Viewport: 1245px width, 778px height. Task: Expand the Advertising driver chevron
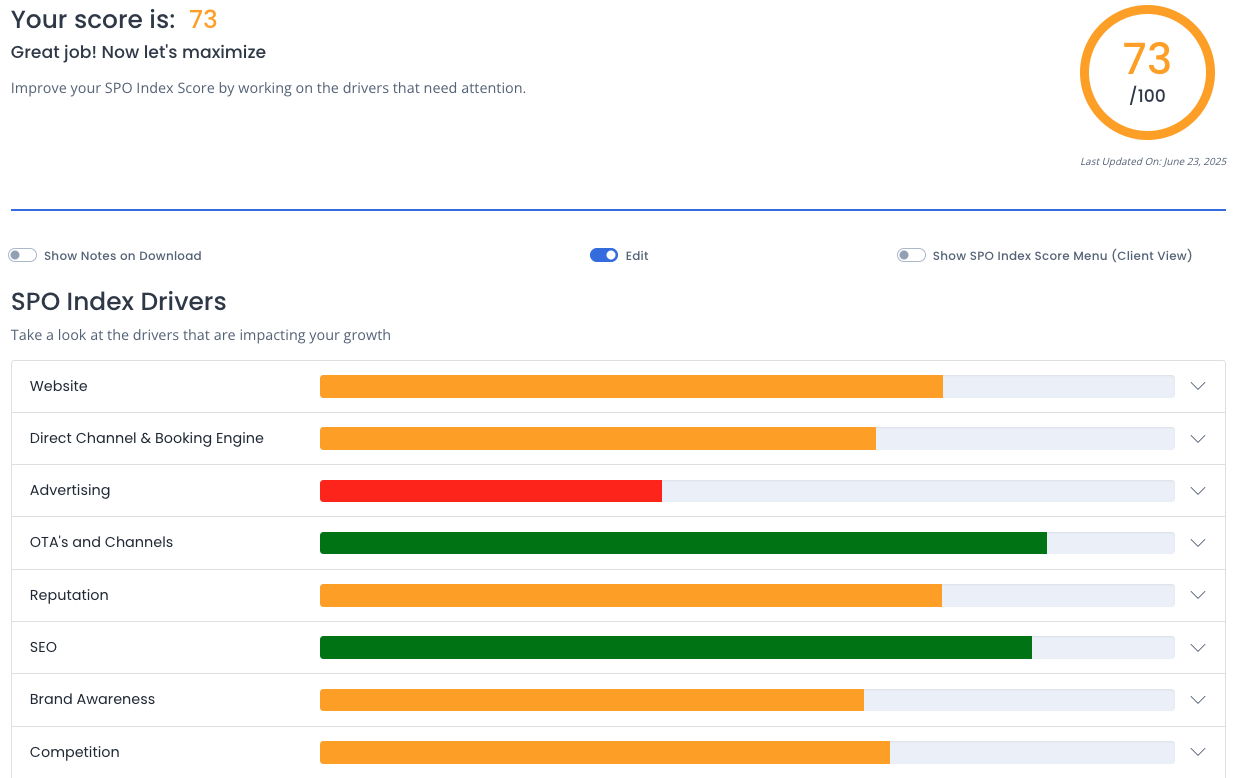pos(1198,491)
